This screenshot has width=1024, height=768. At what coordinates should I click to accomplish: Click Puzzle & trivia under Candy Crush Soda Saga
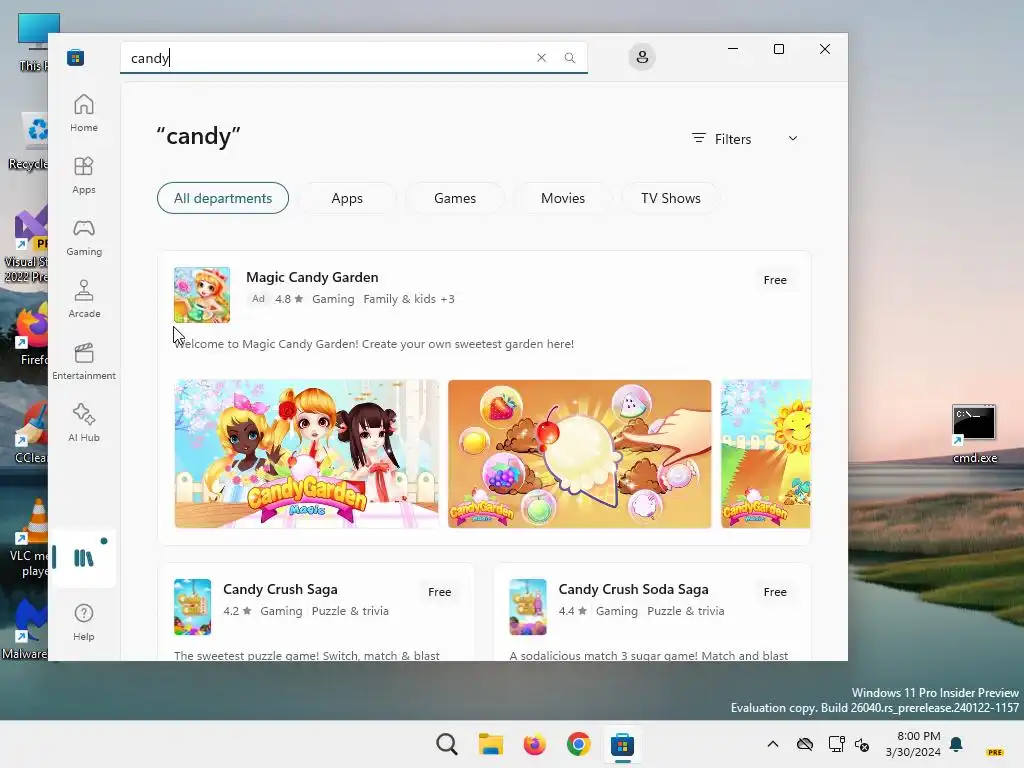click(x=686, y=611)
